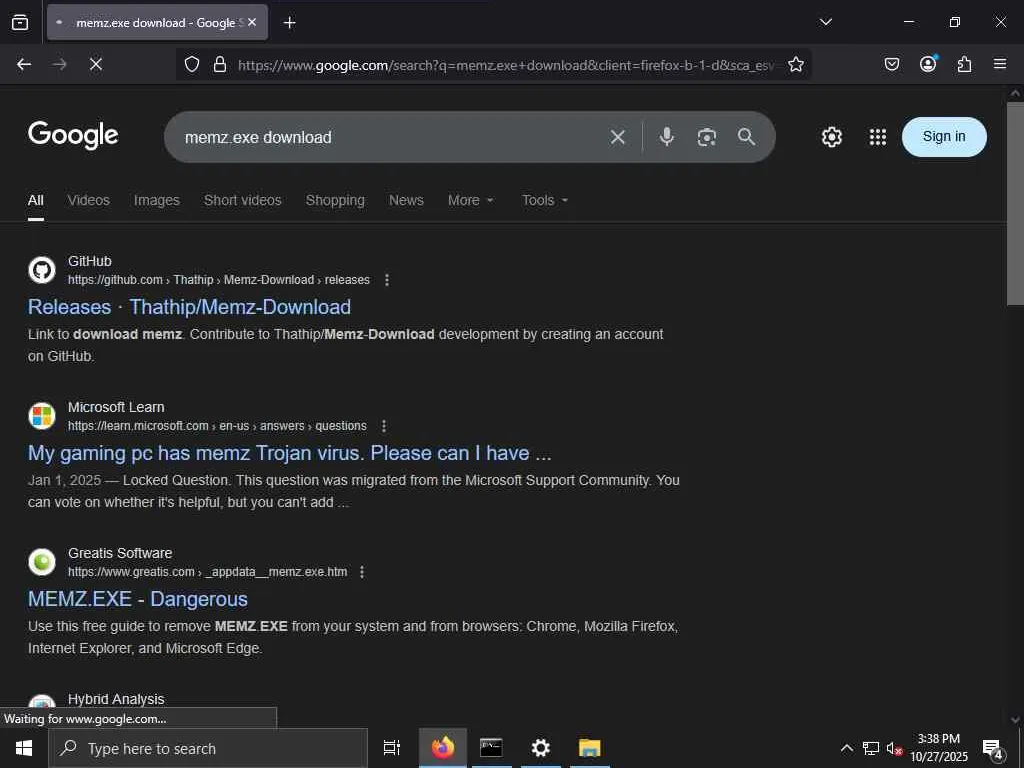The image size is (1024, 768).
Task: Open Task View on the taskbar
Action: [392, 748]
